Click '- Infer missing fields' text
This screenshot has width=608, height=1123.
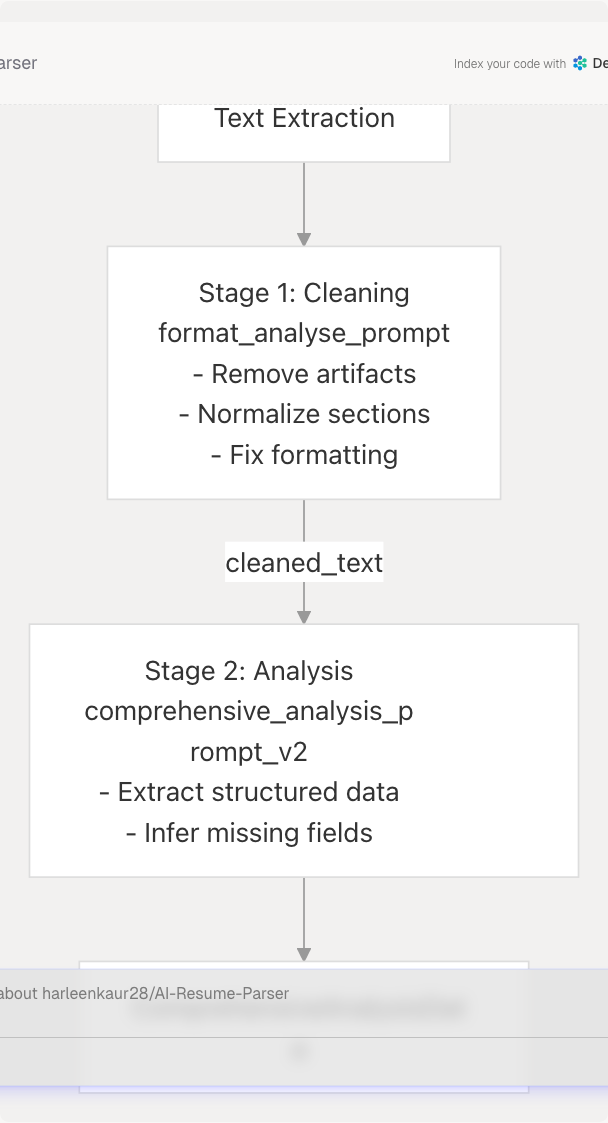[249, 833]
